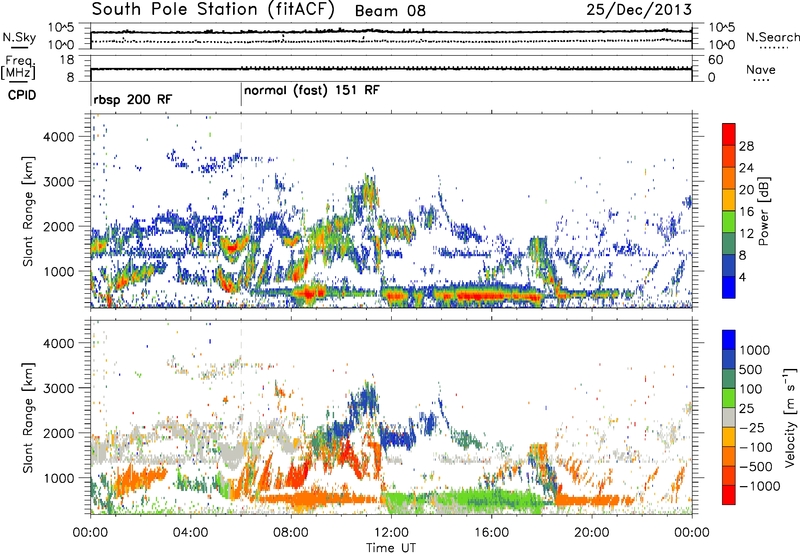Click the '3000' tick in velocity panel

click(x=59, y=388)
